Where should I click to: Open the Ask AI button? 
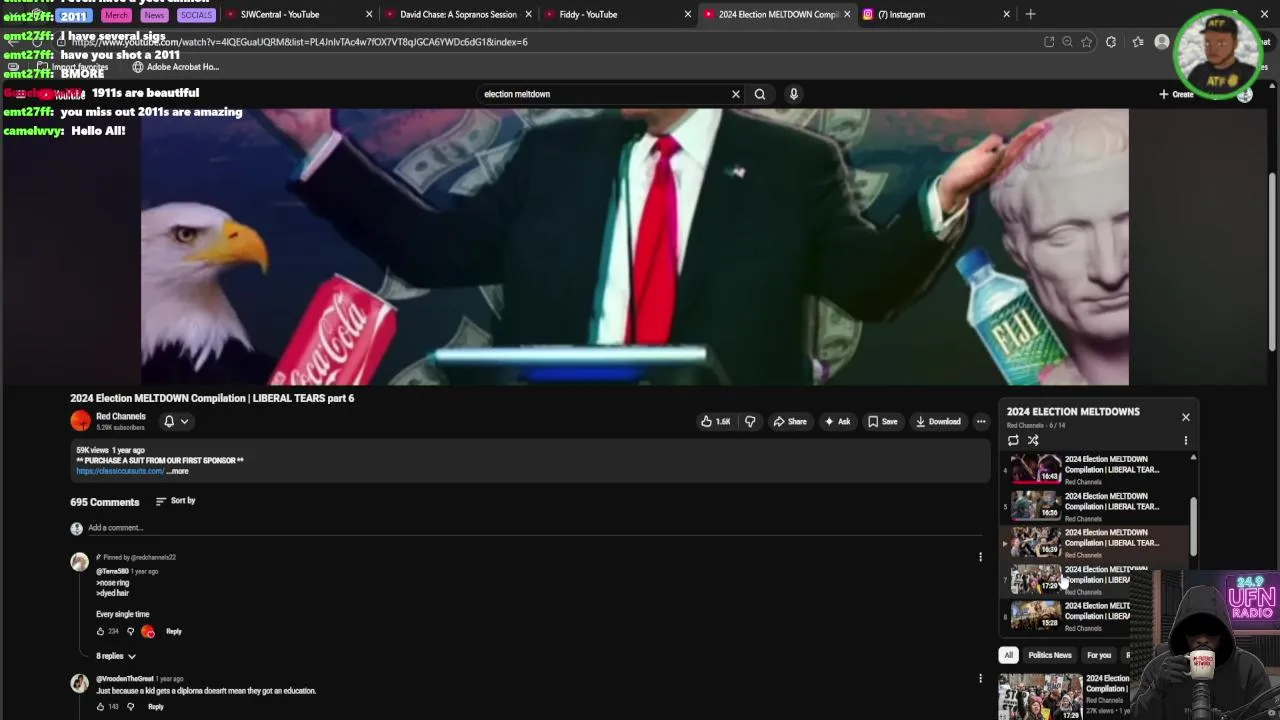[837, 421]
